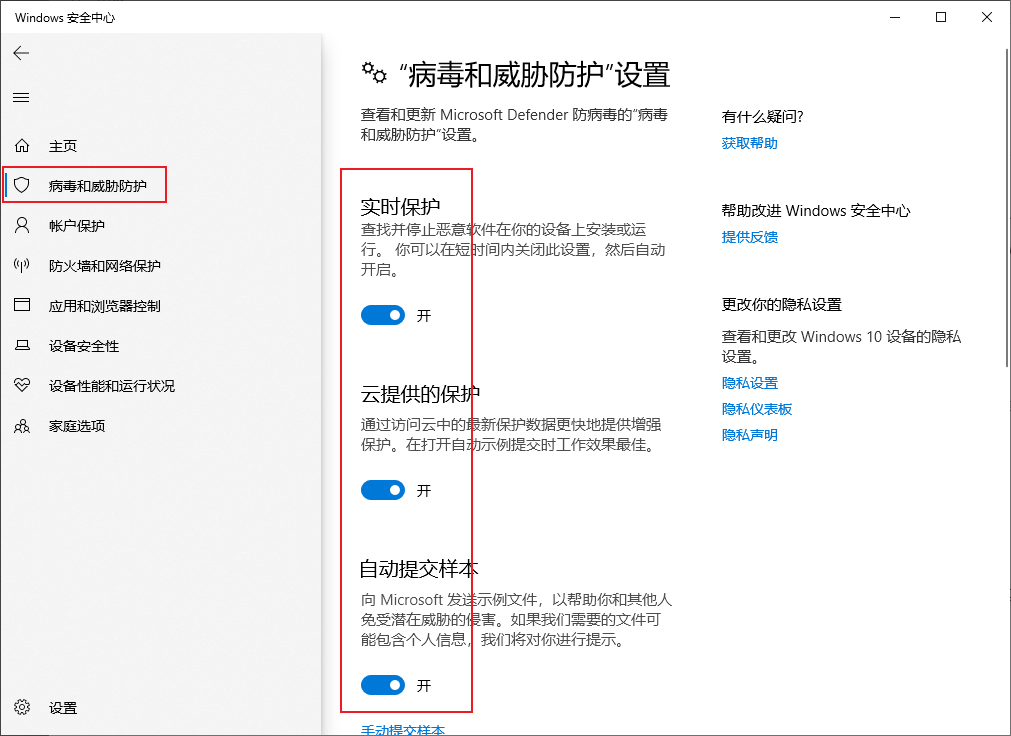The height and width of the screenshot is (736, 1011).
Task: Open the 设置 gear at bottom
Action: tap(62, 707)
